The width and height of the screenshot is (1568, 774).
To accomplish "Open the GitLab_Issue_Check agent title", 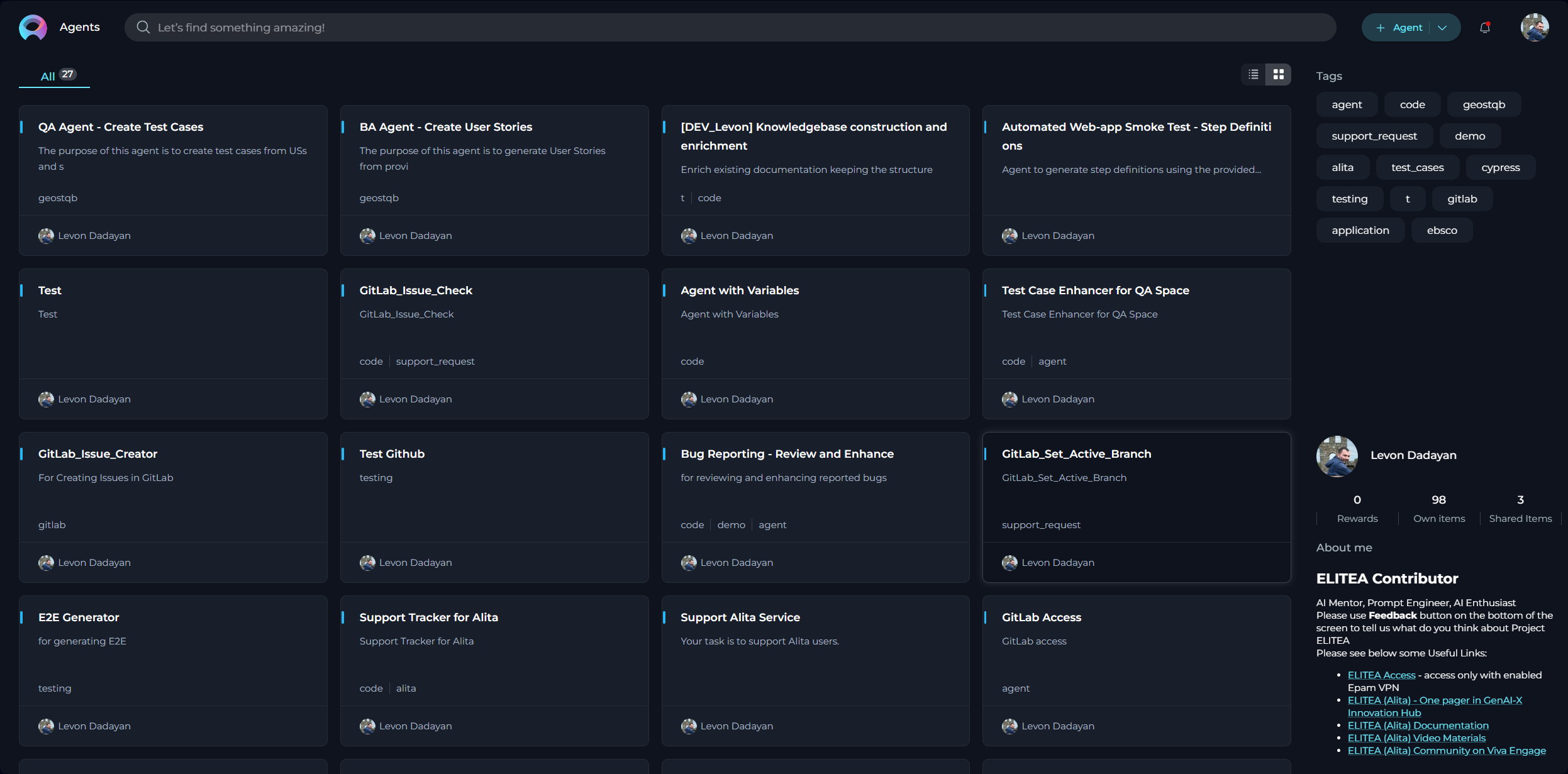I will click(x=416, y=290).
